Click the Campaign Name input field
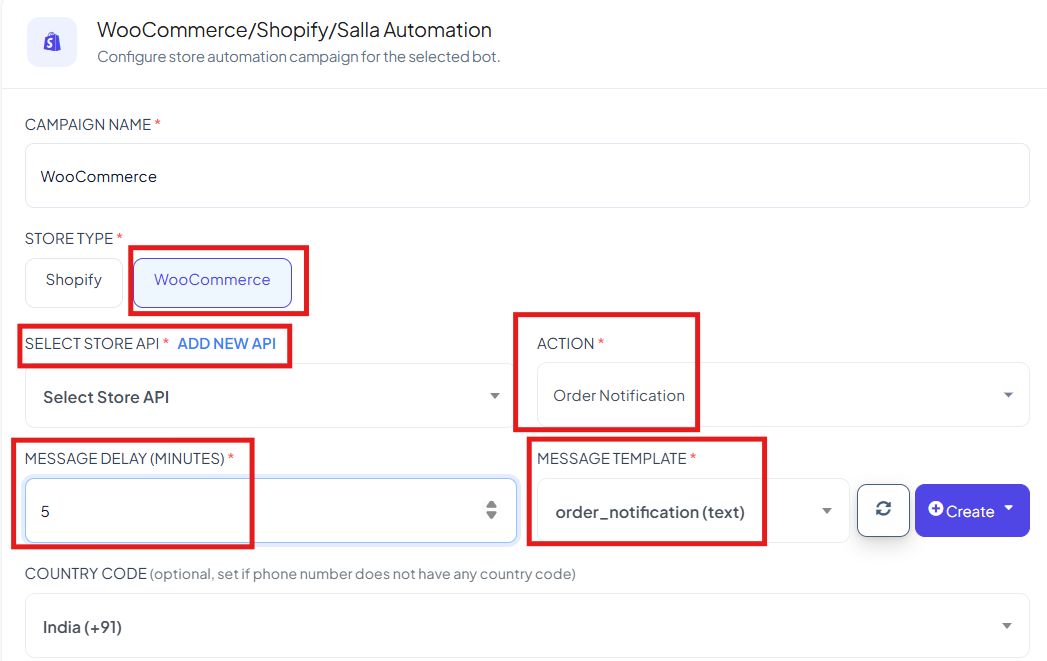Screen dimensions: 1047x661 click(528, 176)
